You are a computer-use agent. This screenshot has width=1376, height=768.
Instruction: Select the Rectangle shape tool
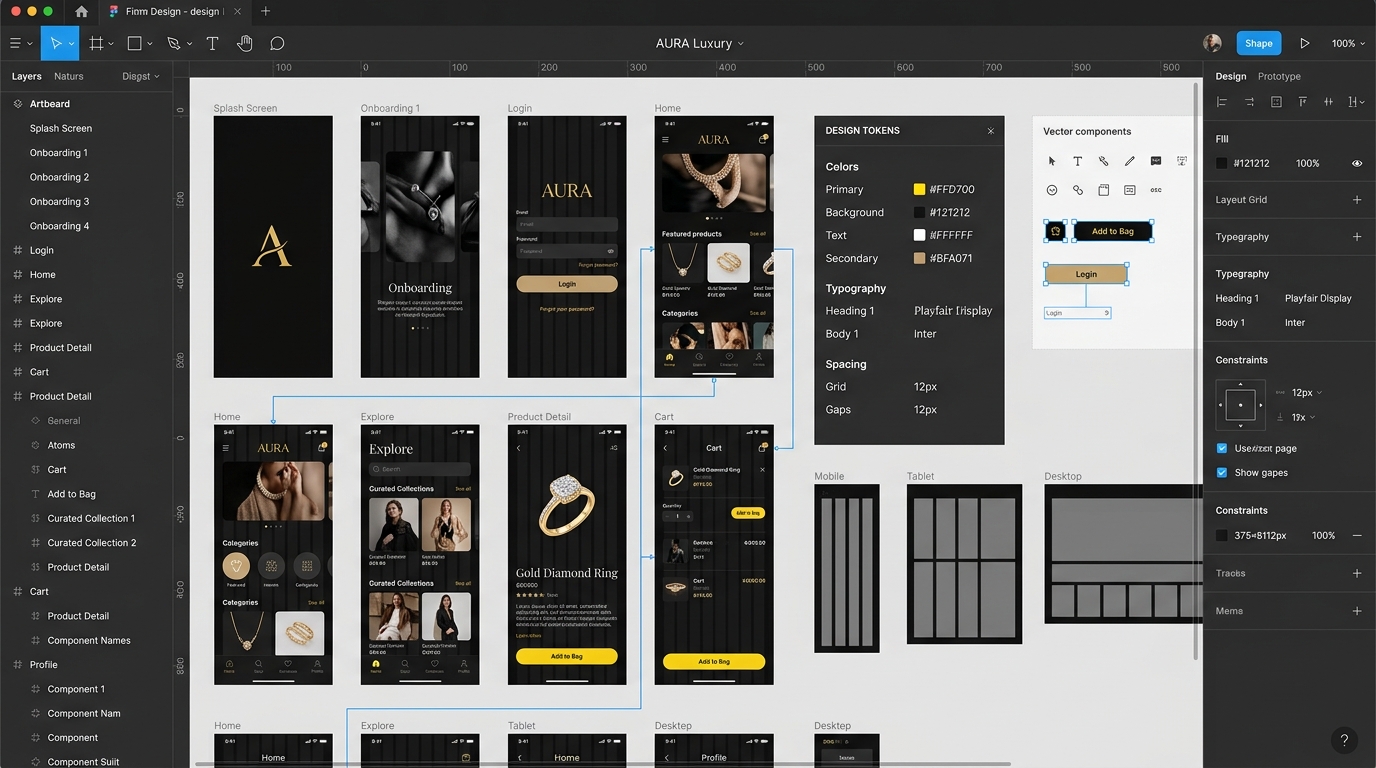[x=135, y=43]
